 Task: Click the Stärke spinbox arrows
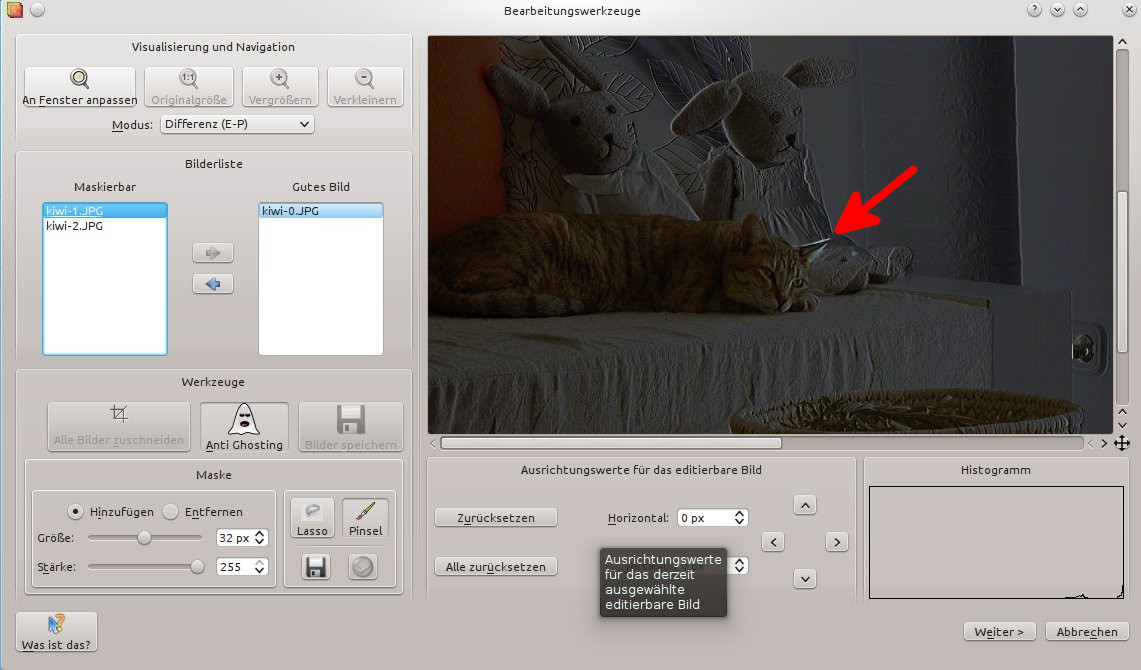[260, 567]
